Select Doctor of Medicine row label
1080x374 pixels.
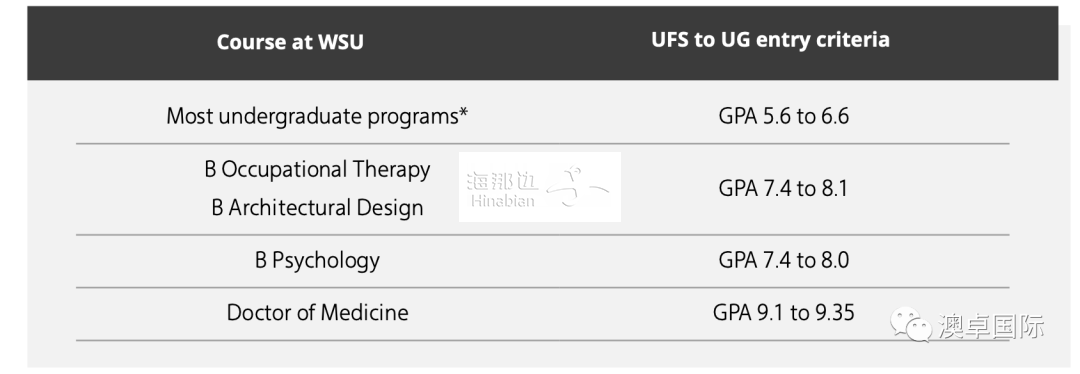tap(318, 313)
